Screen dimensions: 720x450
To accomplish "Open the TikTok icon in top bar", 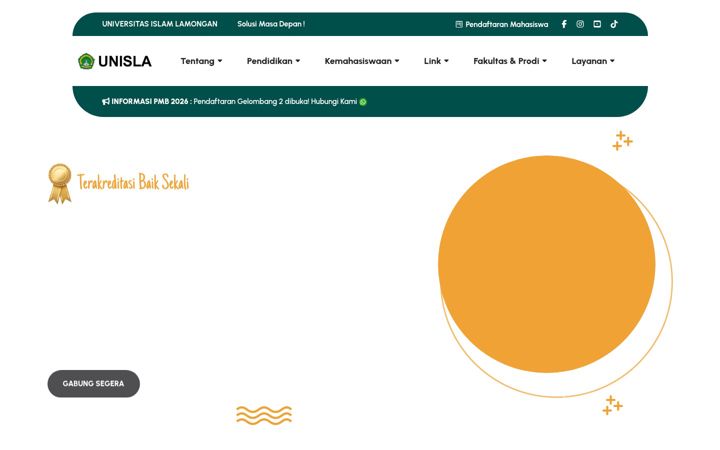I will click(x=614, y=24).
